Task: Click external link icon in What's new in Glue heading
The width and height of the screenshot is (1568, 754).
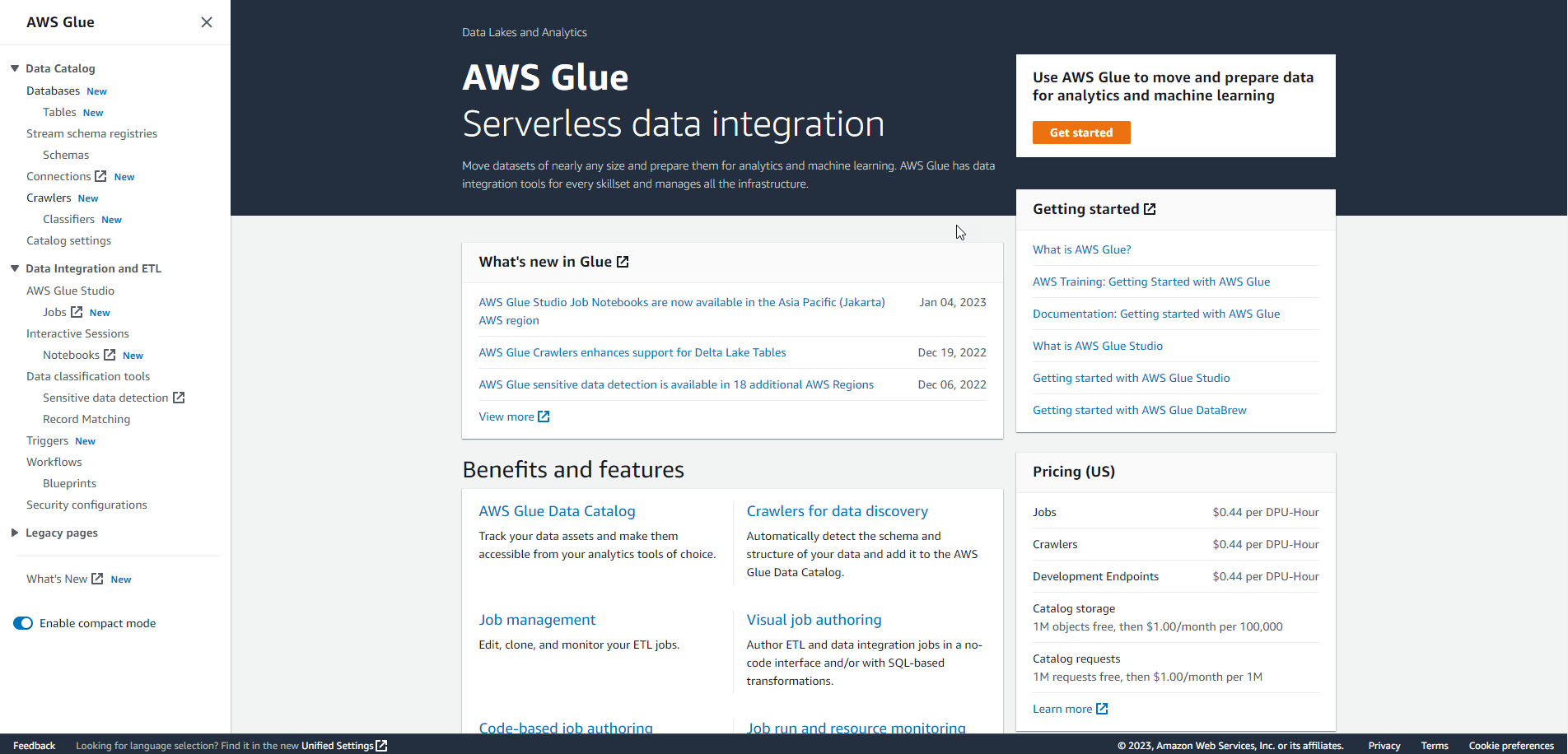Action: pyautogui.click(x=623, y=262)
